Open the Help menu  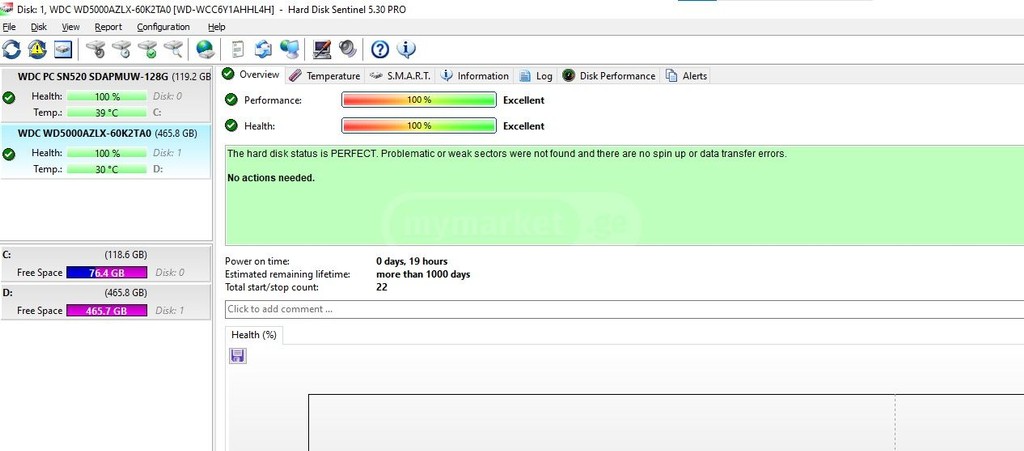pyautogui.click(x=216, y=27)
